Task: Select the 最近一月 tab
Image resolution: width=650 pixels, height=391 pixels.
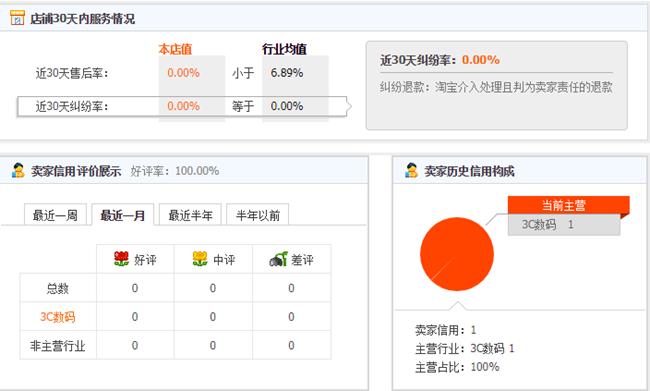Action: click(123, 215)
